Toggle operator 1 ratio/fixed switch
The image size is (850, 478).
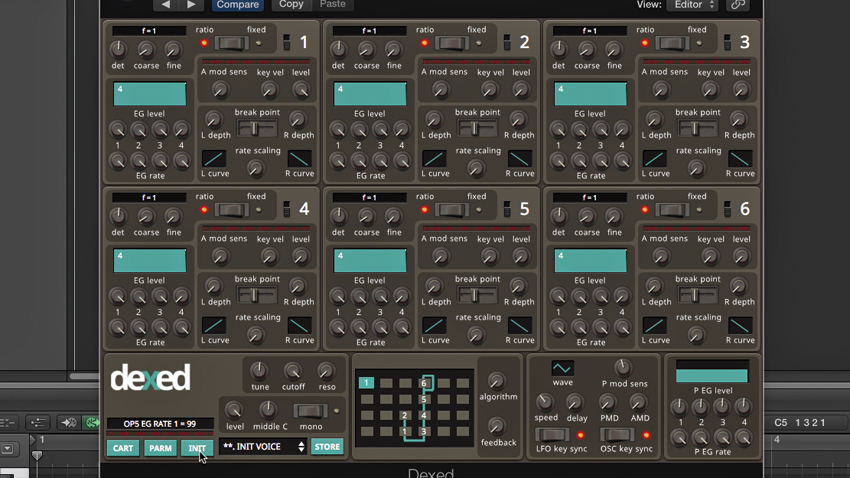tap(231, 43)
